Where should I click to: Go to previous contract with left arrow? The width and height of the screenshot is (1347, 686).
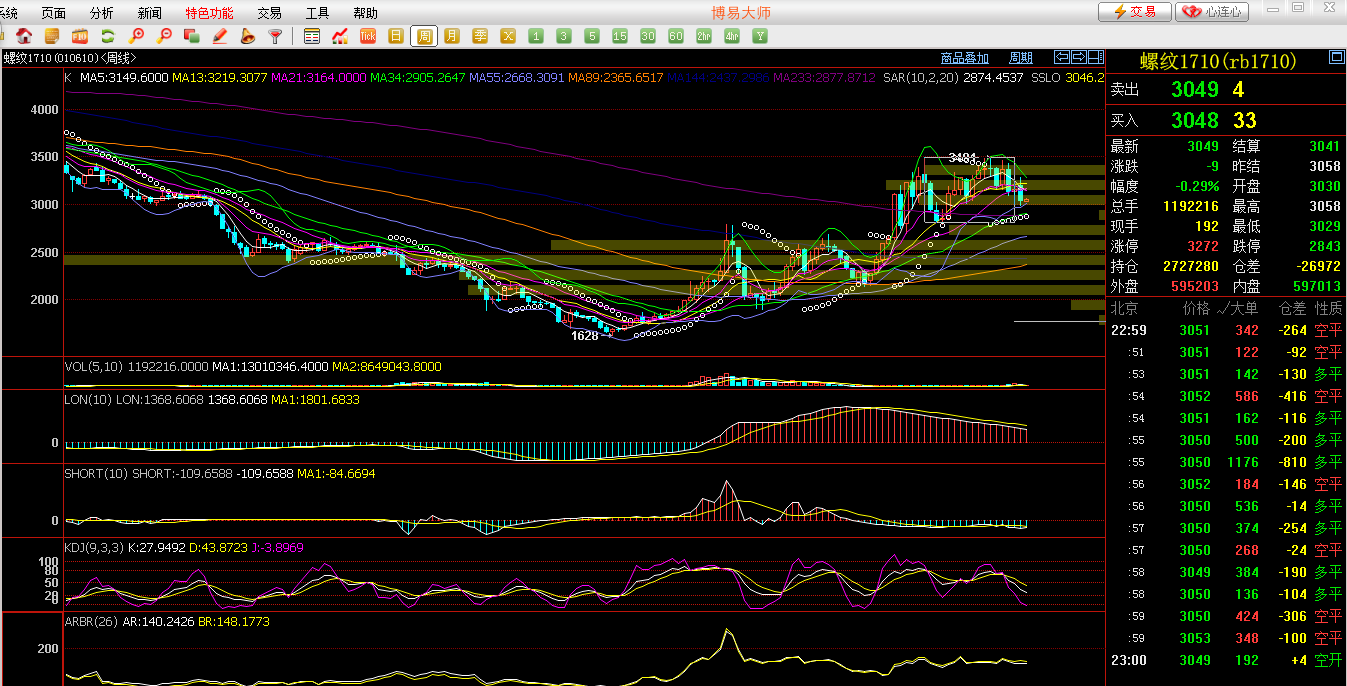click(x=1063, y=57)
